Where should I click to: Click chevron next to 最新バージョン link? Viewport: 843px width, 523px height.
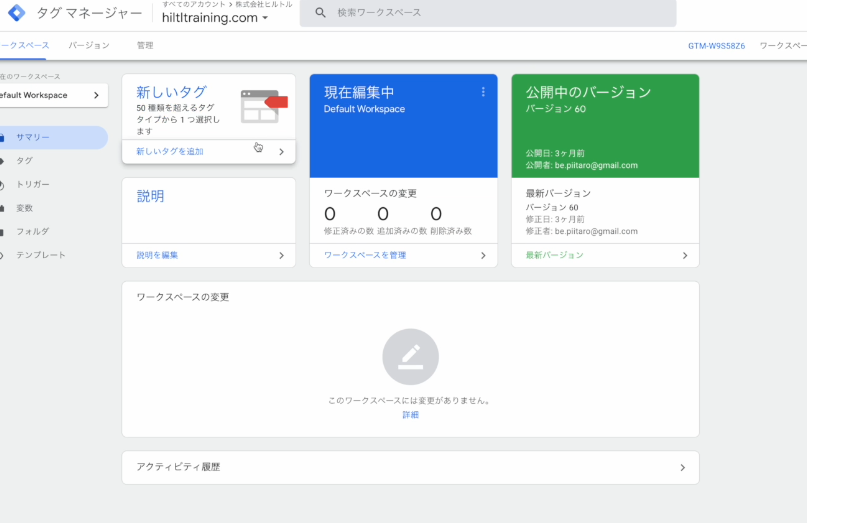click(x=685, y=256)
